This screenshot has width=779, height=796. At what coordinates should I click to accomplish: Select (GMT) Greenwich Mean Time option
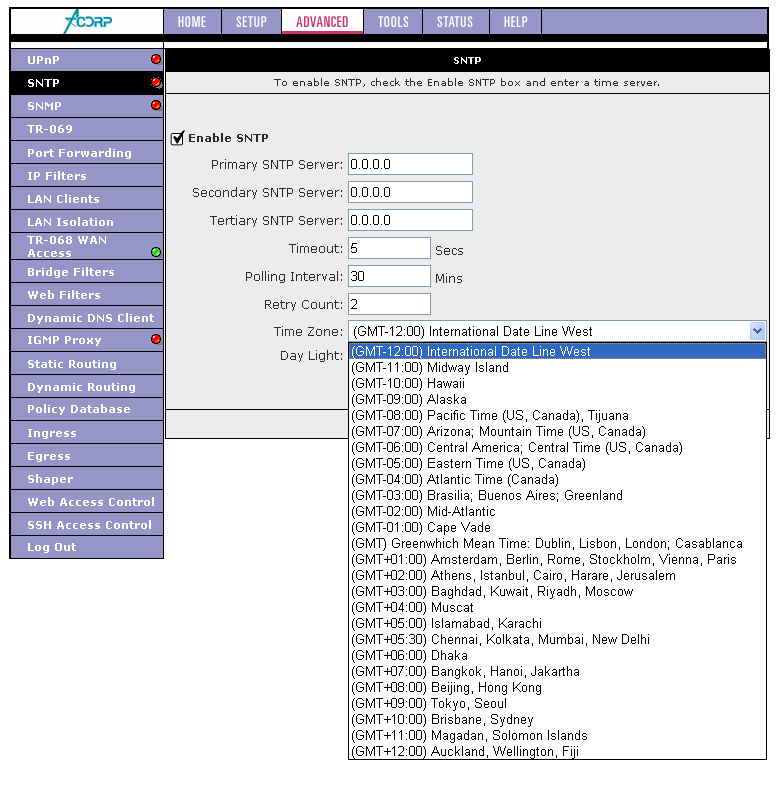557,544
